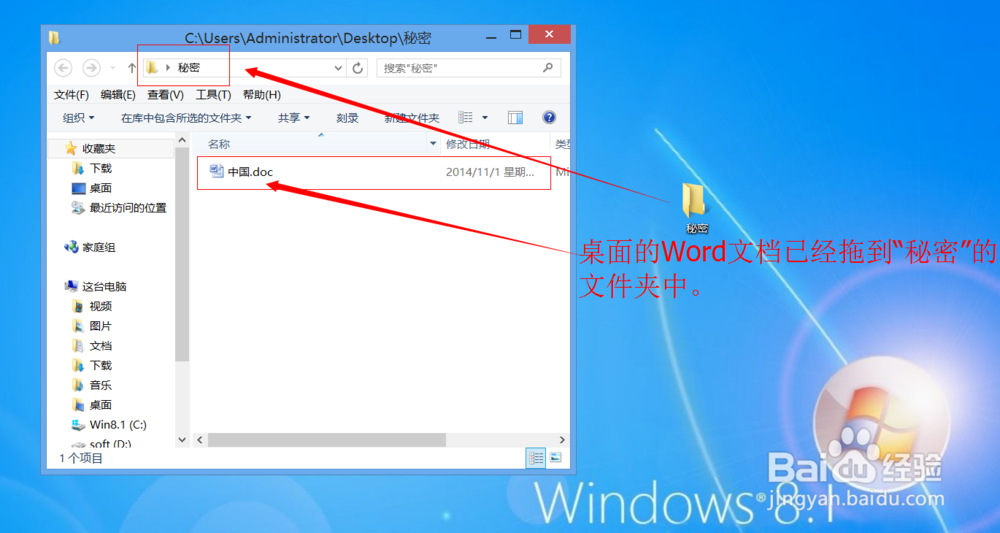Open Help via the question mark icon
Viewport: 1000px width, 533px height.
click(548, 117)
